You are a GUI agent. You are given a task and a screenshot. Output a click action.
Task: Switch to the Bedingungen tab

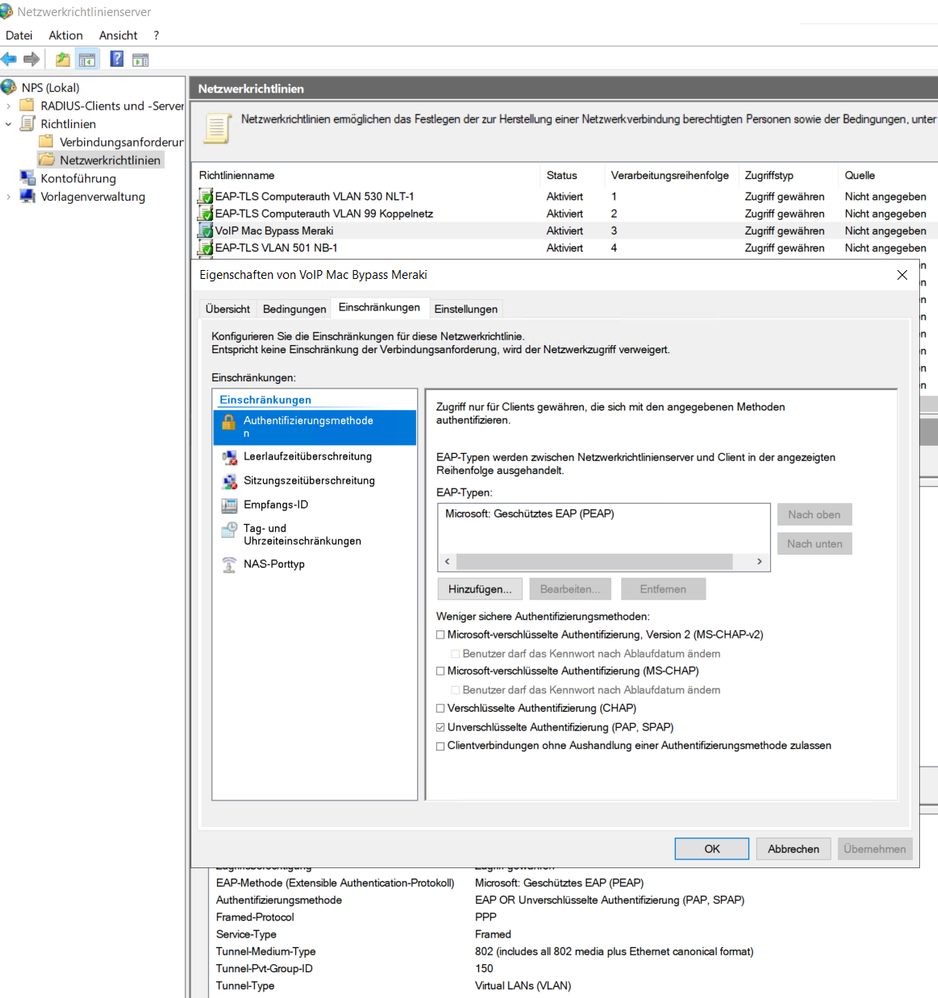click(294, 309)
